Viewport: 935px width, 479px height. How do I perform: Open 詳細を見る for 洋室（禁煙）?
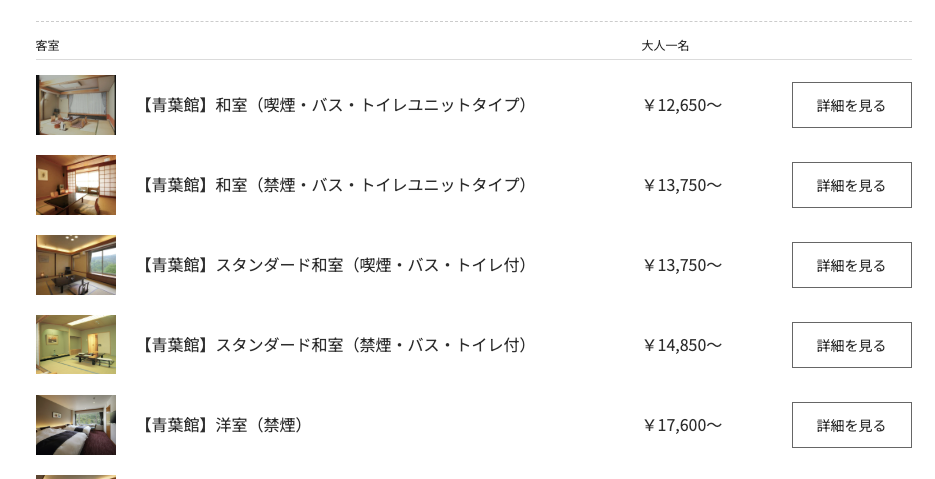tap(851, 425)
